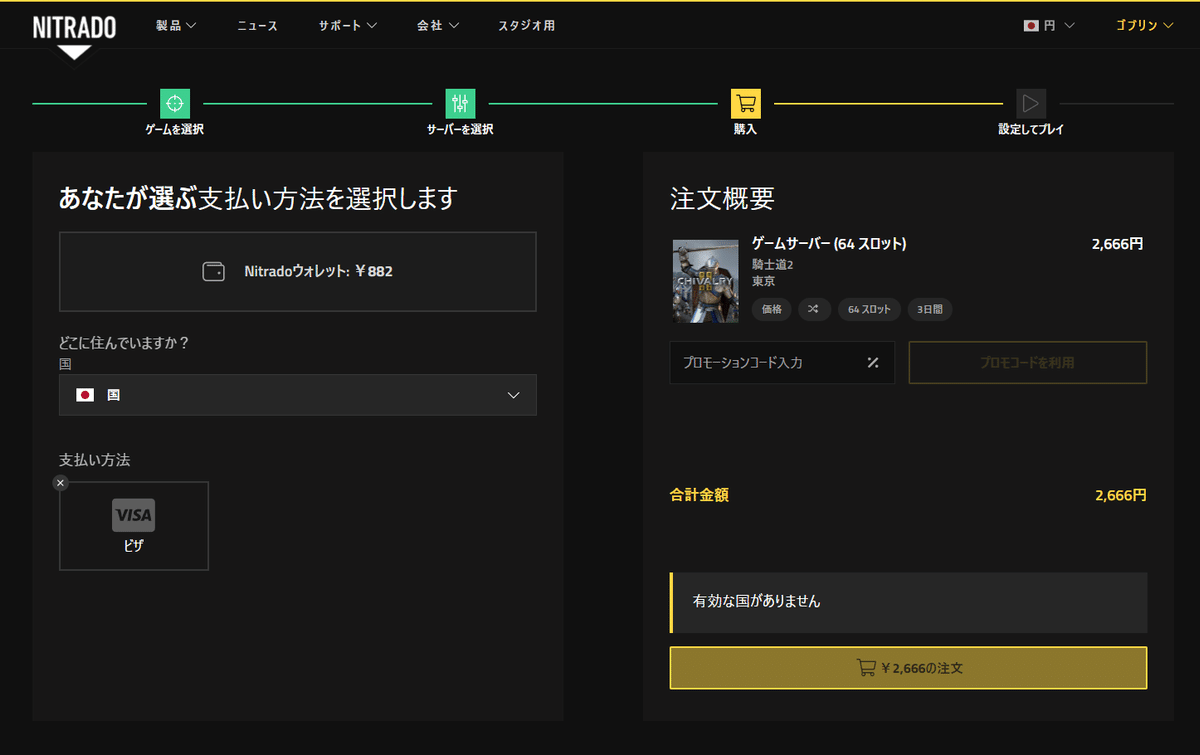Click the どこに住んでいますか？ label
1200x755 pixels.
pyautogui.click(x=125, y=342)
